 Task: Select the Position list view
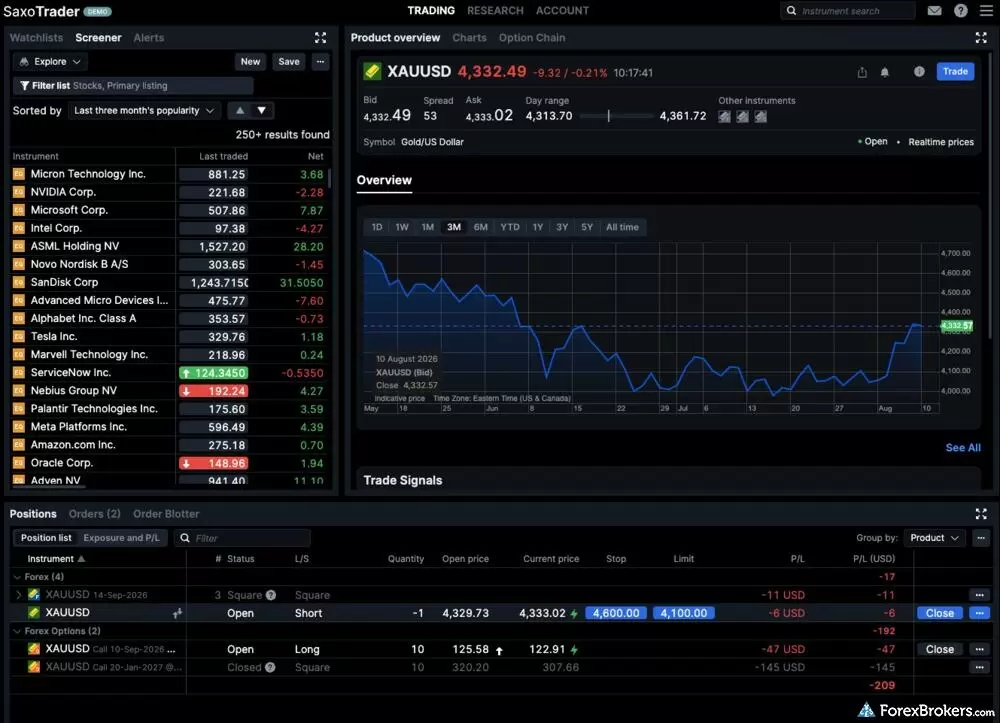pos(46,537)
